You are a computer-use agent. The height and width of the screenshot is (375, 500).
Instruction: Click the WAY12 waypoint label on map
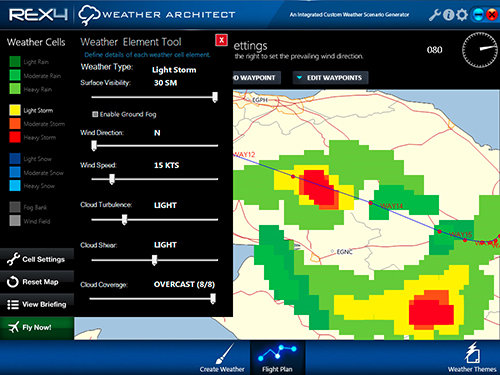coord(244,155)
